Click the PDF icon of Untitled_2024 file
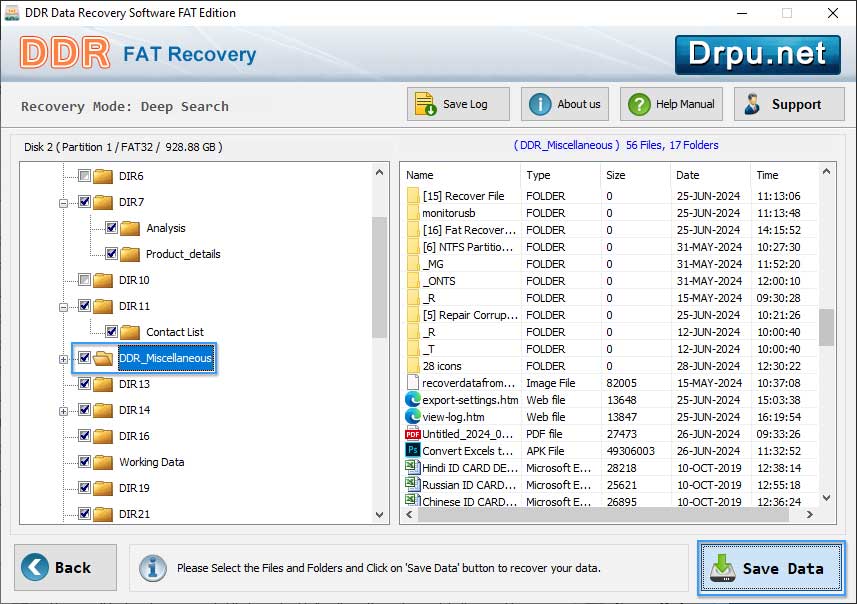Viewport: 857px width, 604px height. pos(413,434)
